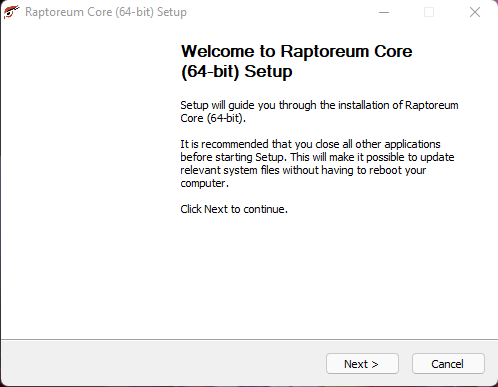Viewport: 498px width, 387px height.
Task: Click the '(64-bit) Setup' heading line
Action: pos(237,72)
